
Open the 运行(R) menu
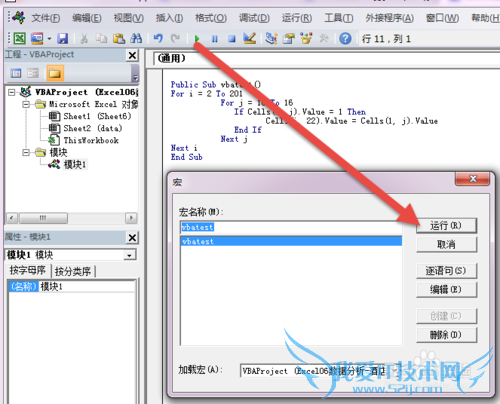297,18
